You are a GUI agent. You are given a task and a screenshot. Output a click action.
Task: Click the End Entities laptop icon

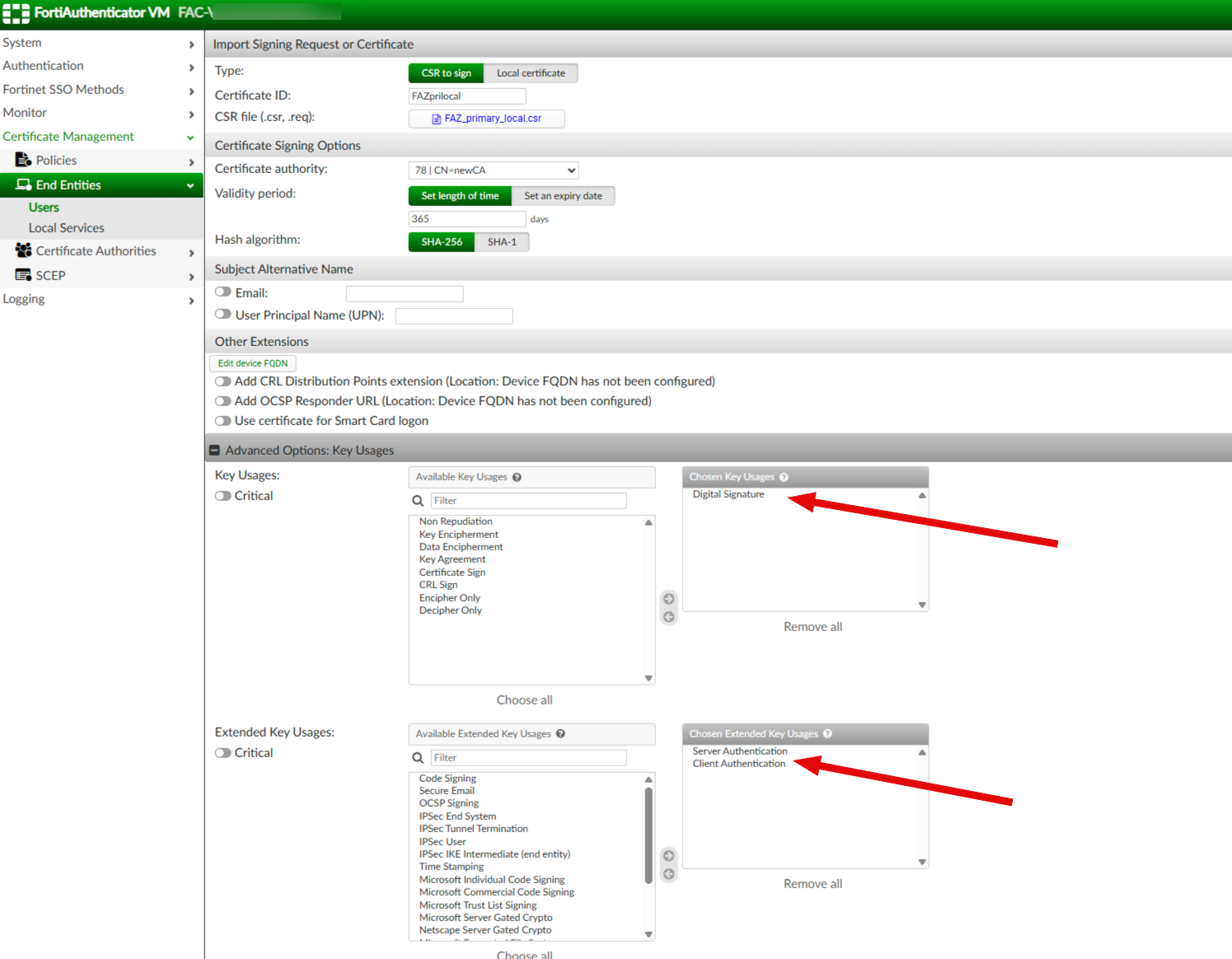click(x=23, y=185)
